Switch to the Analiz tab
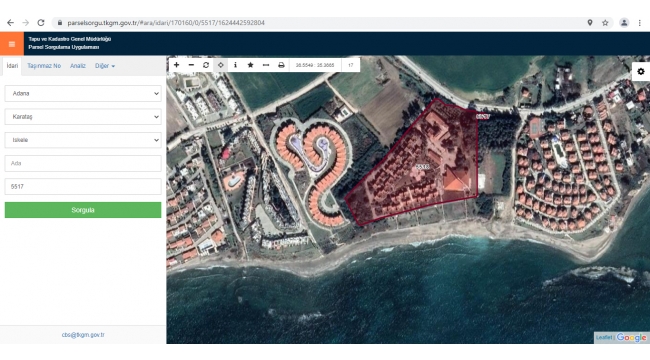Image resolution: width=650 pixels, height=360 pixels. coord(78,66)
